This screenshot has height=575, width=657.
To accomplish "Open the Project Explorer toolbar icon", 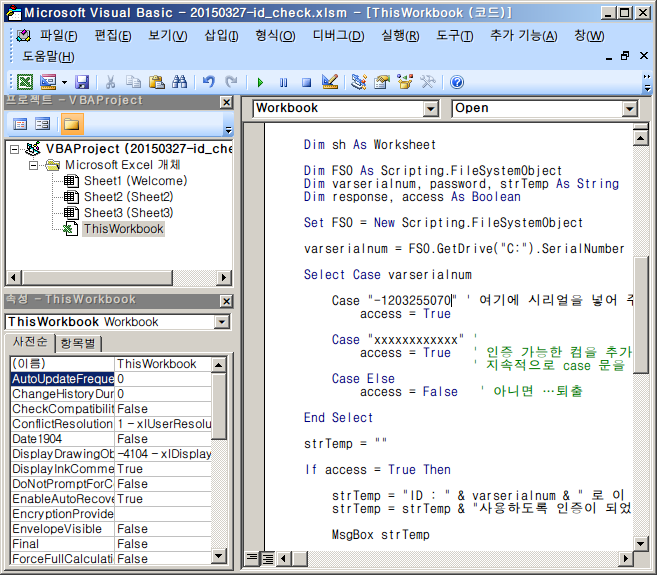I will click(359, 82).
